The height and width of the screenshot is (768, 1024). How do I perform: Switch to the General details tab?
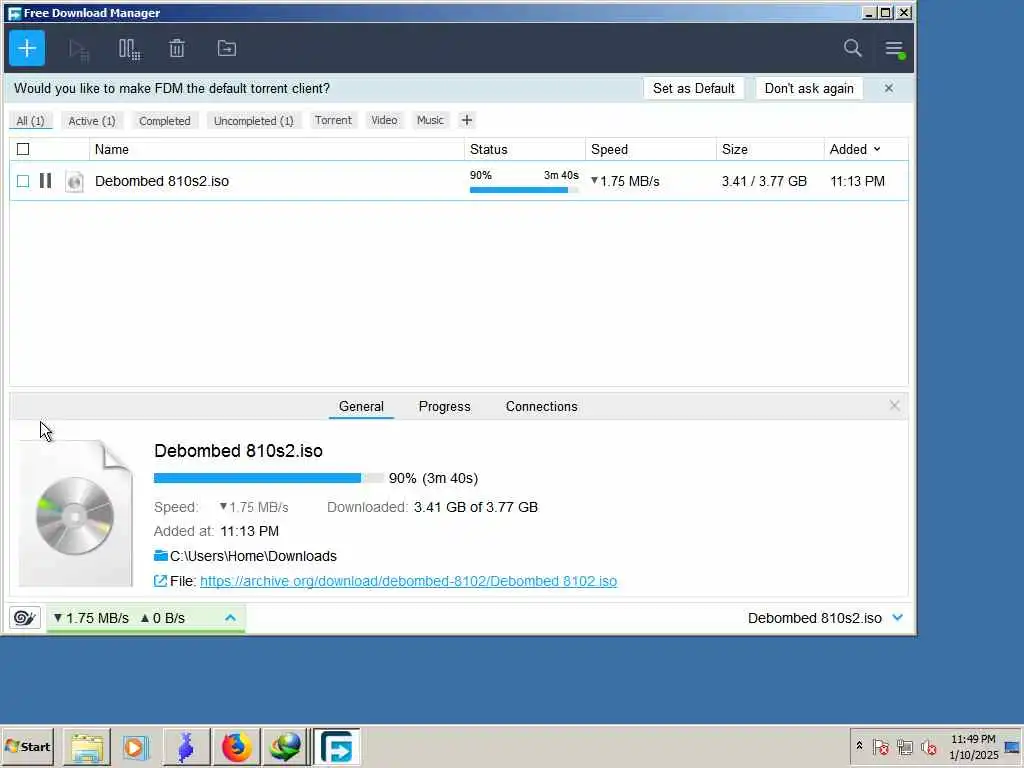tap(361, 406)
